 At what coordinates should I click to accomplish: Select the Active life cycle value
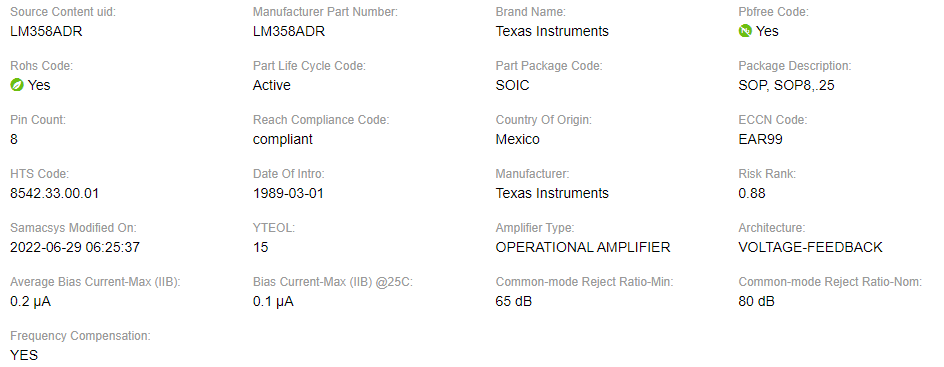click(272, 85)
